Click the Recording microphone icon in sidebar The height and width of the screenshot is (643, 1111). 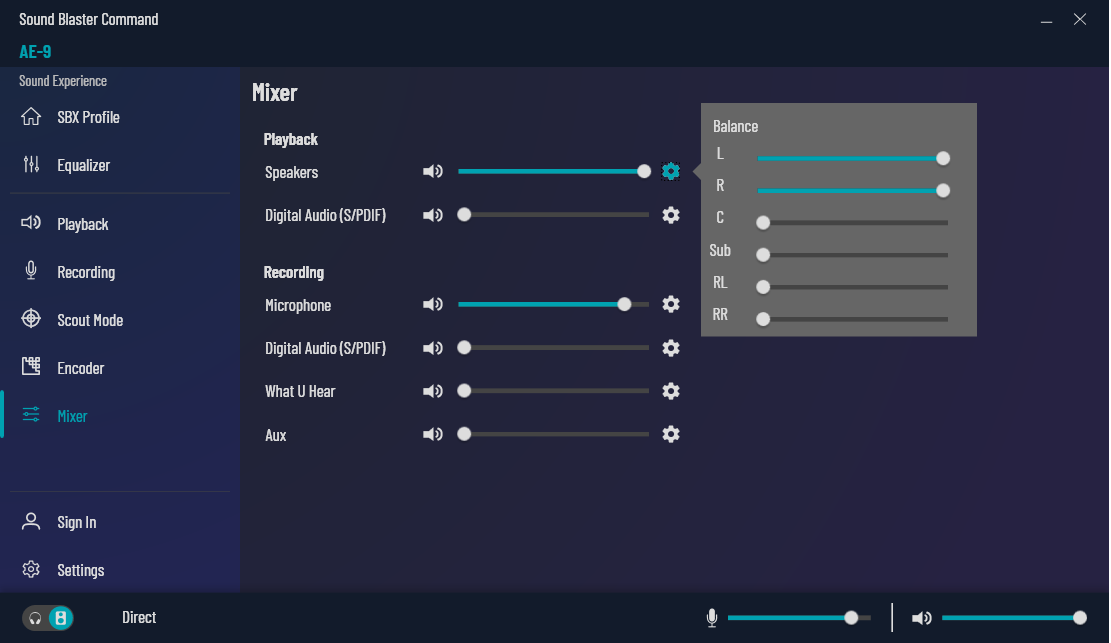[x=31, y=272]
